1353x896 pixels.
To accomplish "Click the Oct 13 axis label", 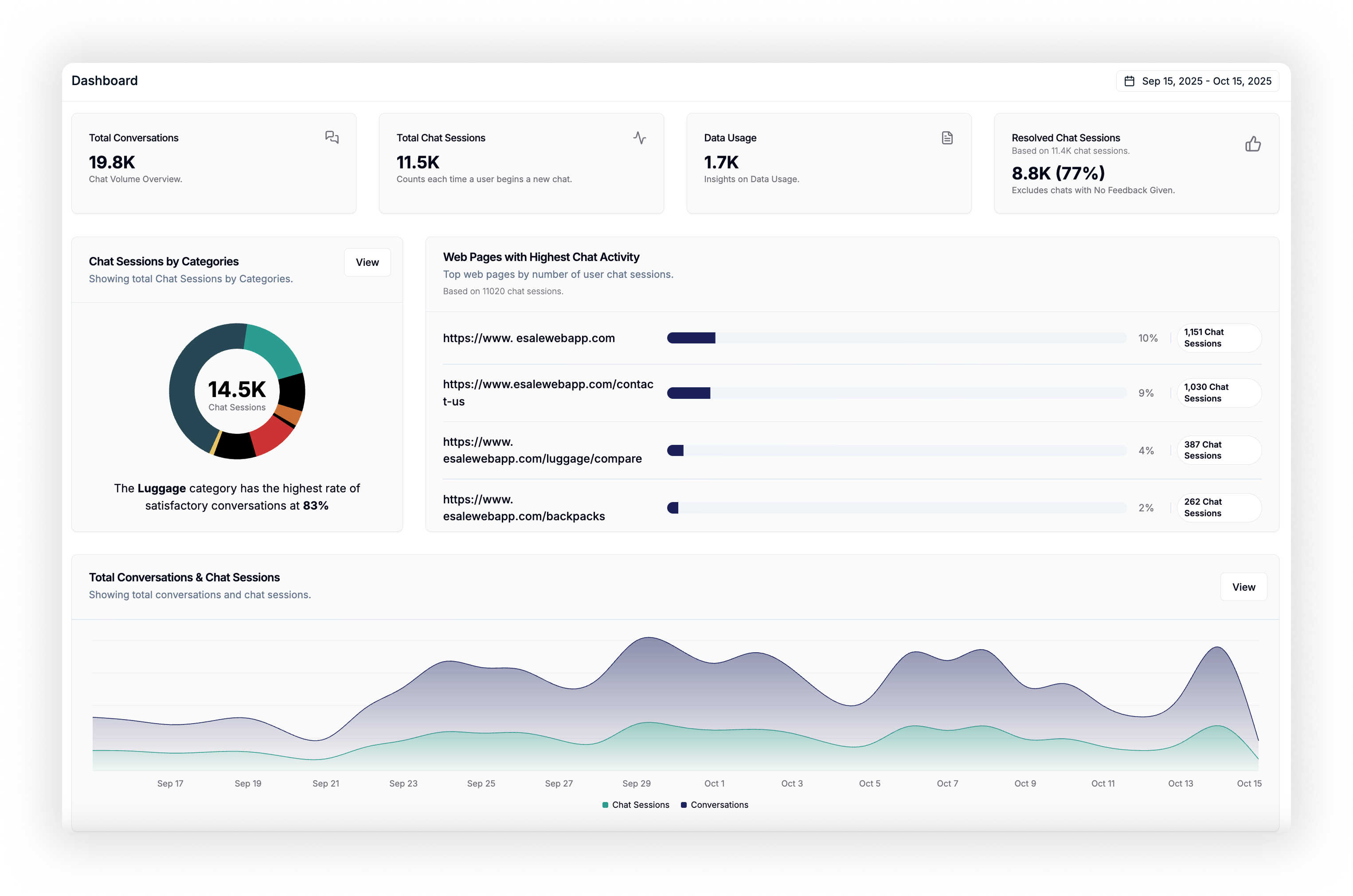I will point(1181,783).
